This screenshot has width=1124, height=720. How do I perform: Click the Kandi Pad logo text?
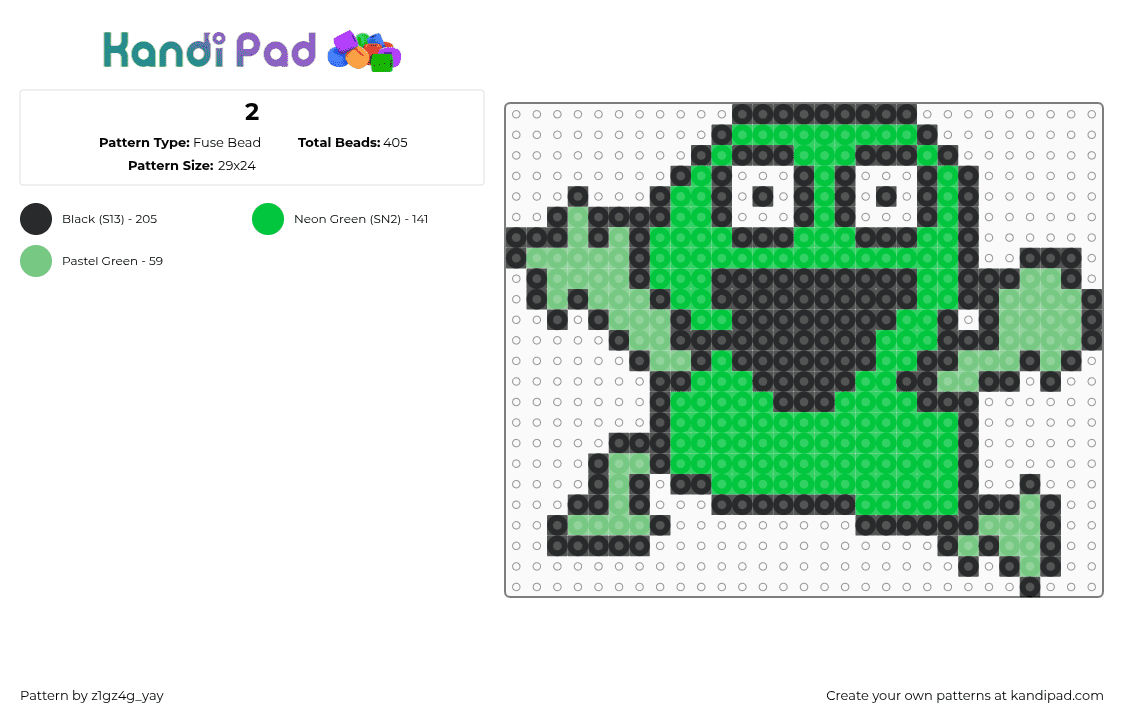209,50
